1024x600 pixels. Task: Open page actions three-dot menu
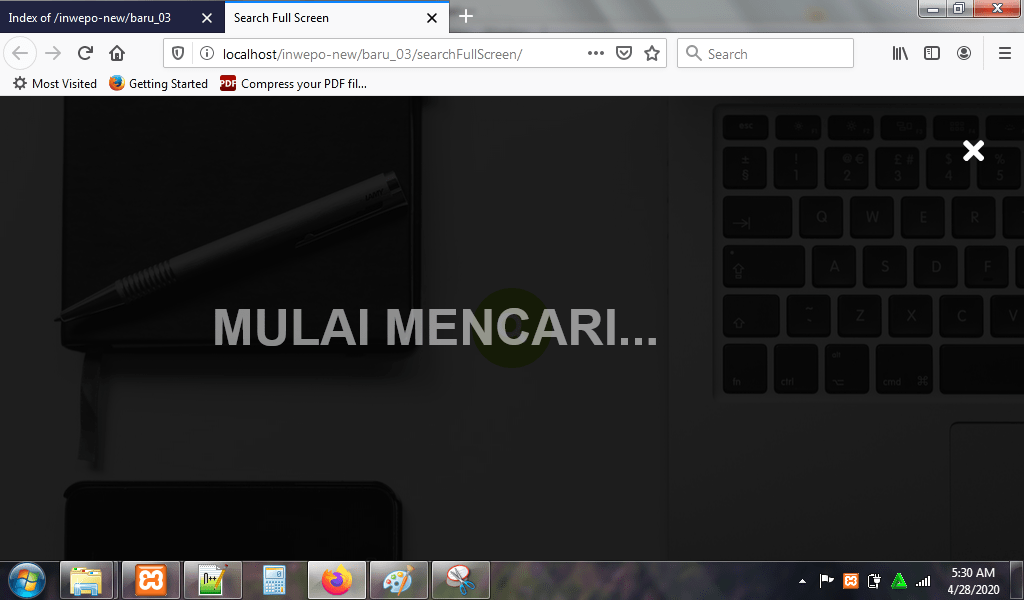click(x=596, y=54)
